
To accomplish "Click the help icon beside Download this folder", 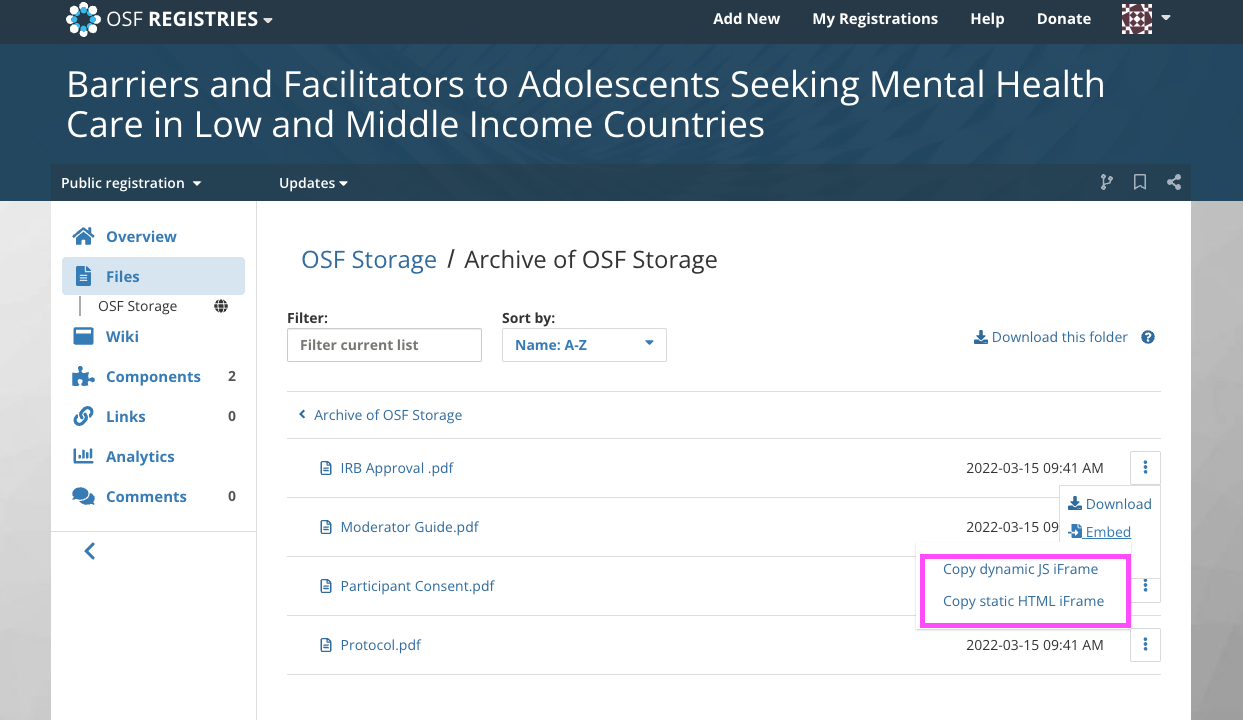I will 1148,337.
